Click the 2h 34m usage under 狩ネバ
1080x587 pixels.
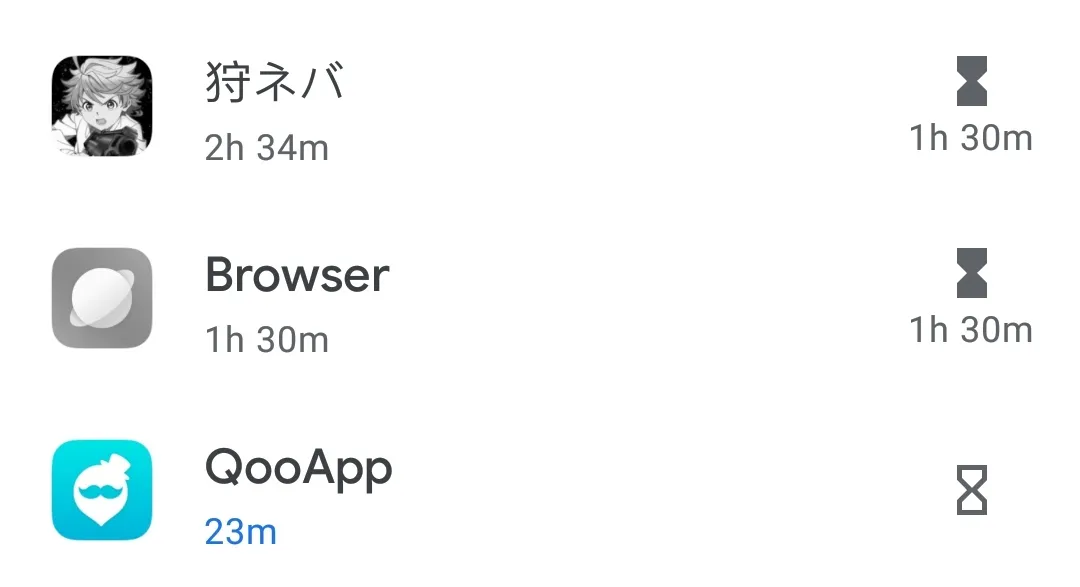(266, 148)
